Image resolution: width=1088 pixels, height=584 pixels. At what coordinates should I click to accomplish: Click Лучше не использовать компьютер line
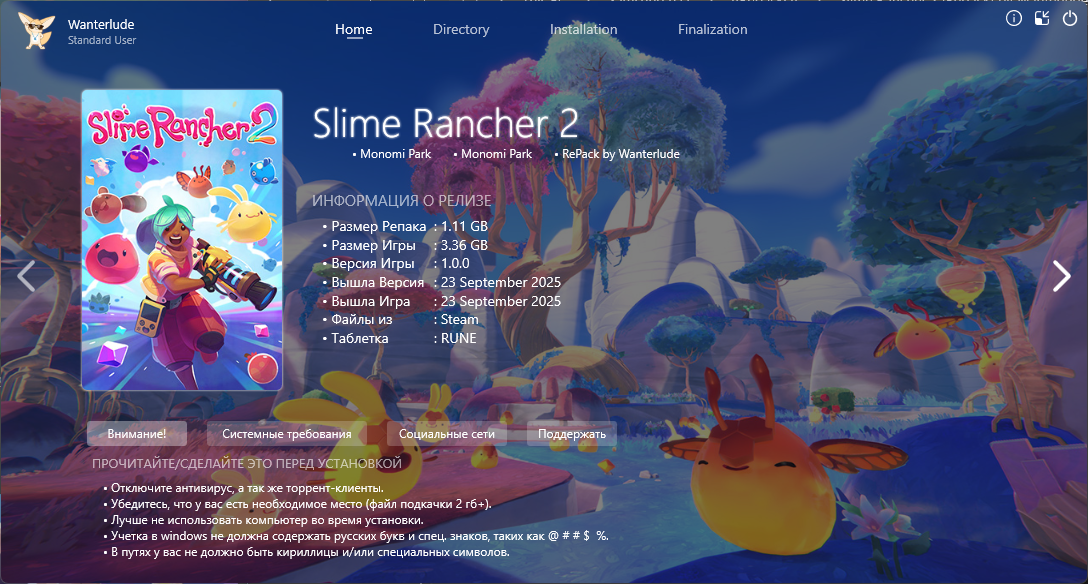tap(267, 519)
